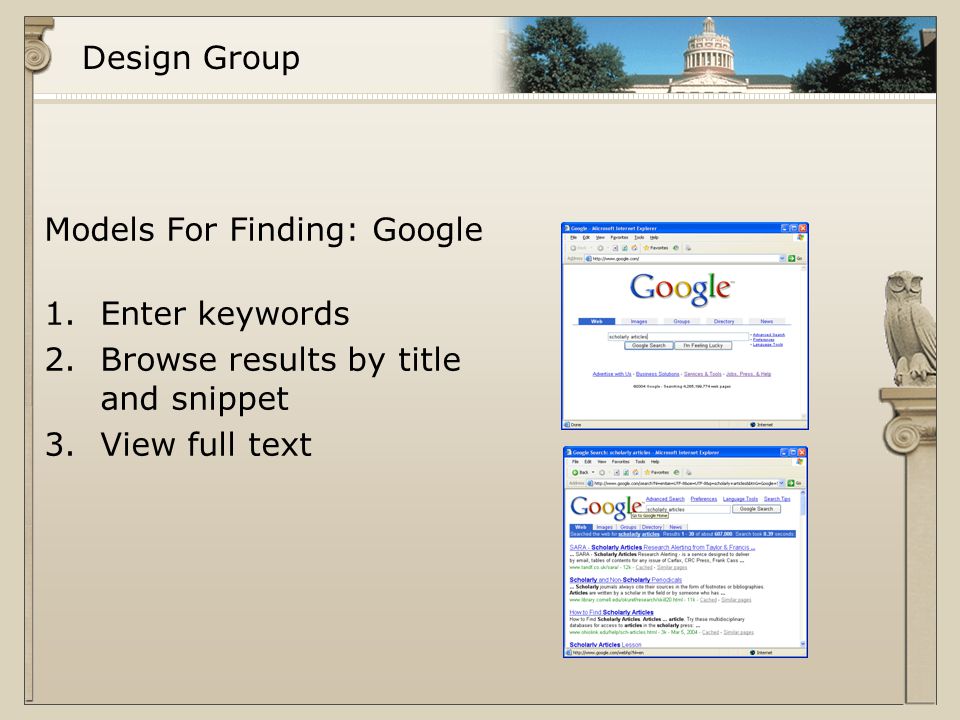The width and height of the screenshot is (960, 720).
Task: Click the Mail icon in the Google homepage window
Action: coord(688,248)
